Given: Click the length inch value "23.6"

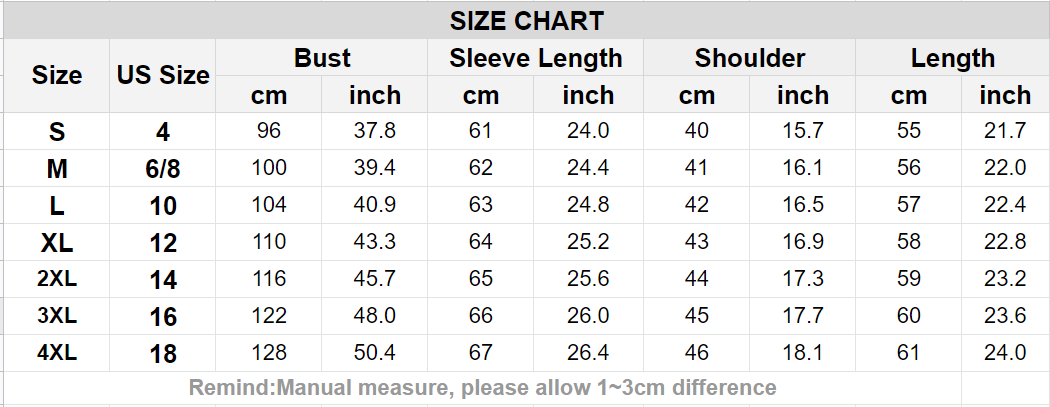Looking at the screenshot, I should point(1004,316).
